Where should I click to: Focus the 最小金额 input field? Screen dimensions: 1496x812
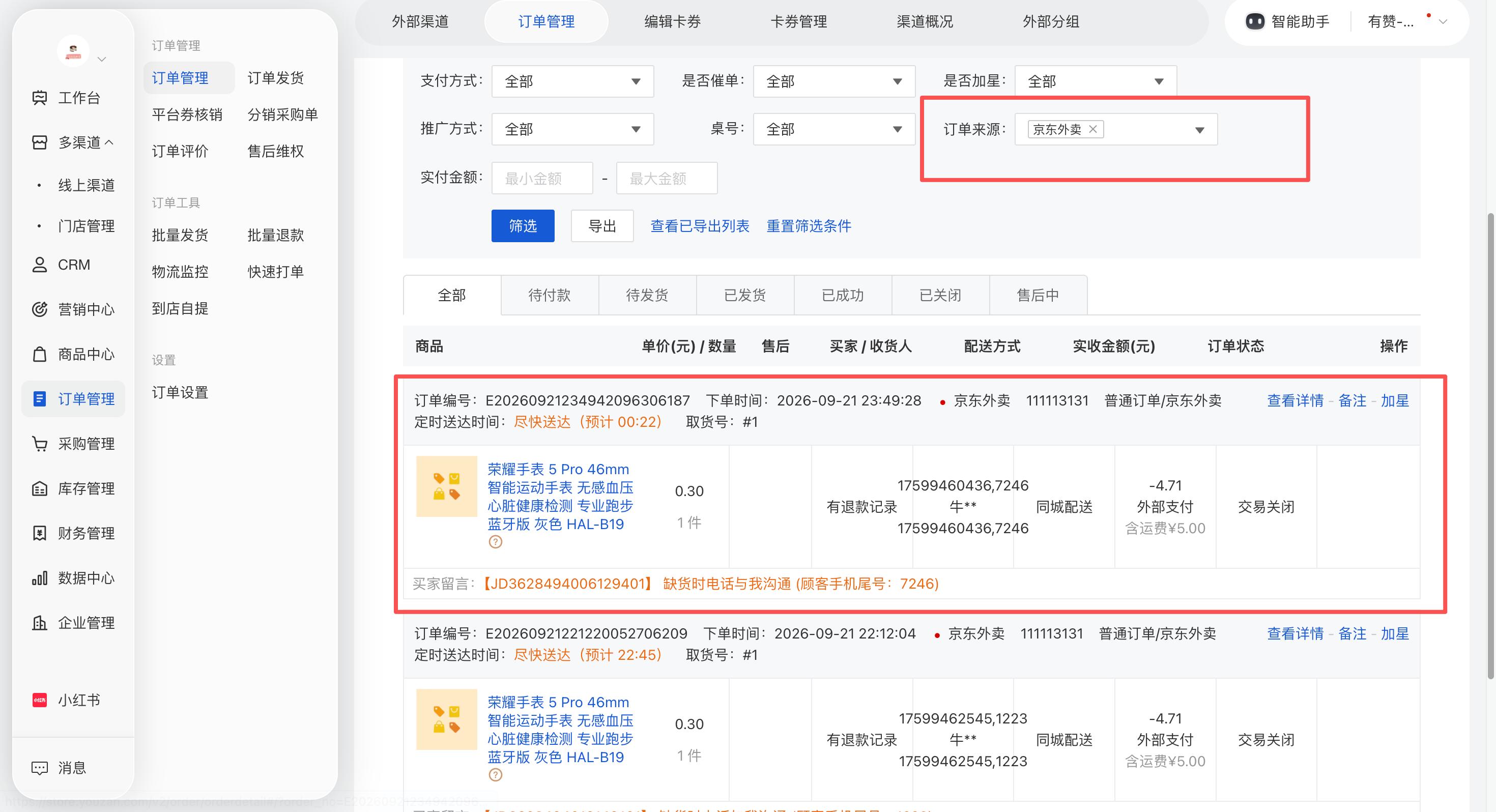[542, 178]
